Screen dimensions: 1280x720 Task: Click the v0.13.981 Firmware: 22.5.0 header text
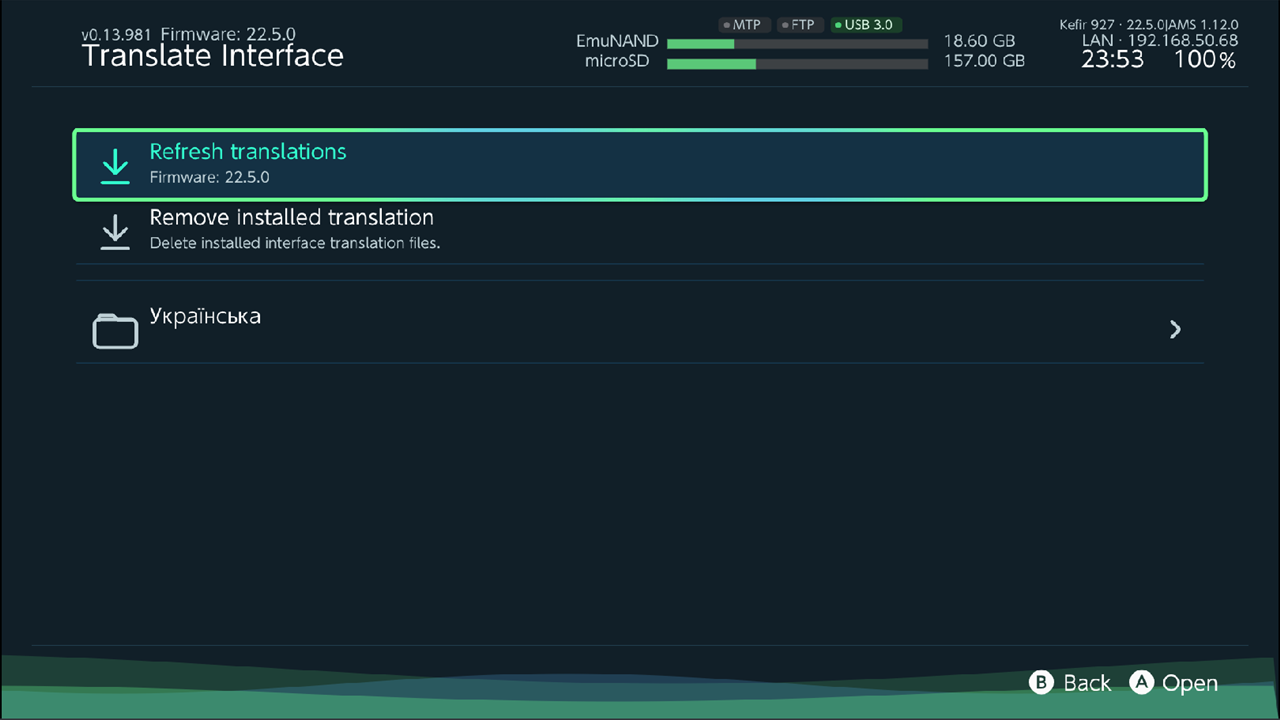pyautogui.click(x=188, y=34)
